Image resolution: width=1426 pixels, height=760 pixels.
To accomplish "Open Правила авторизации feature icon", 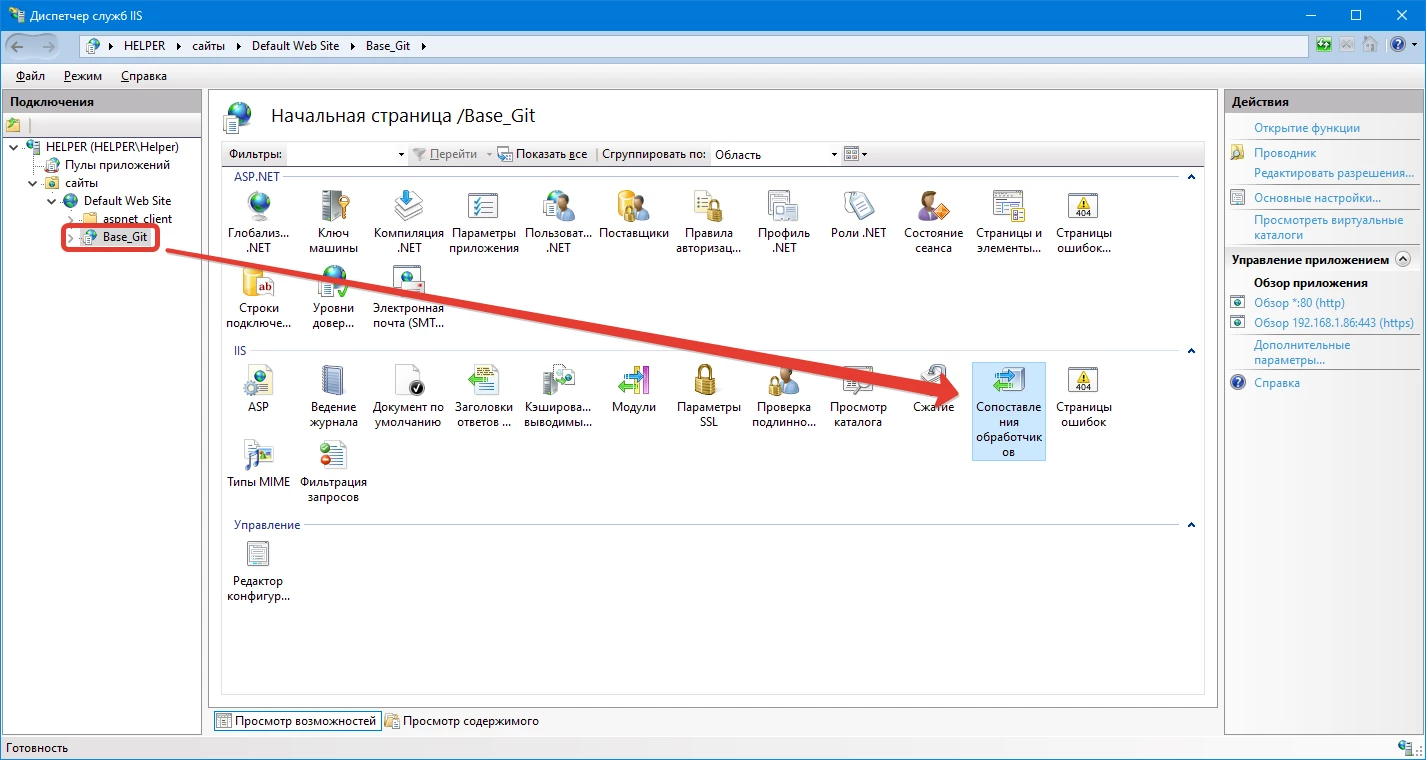I will 709,221.
